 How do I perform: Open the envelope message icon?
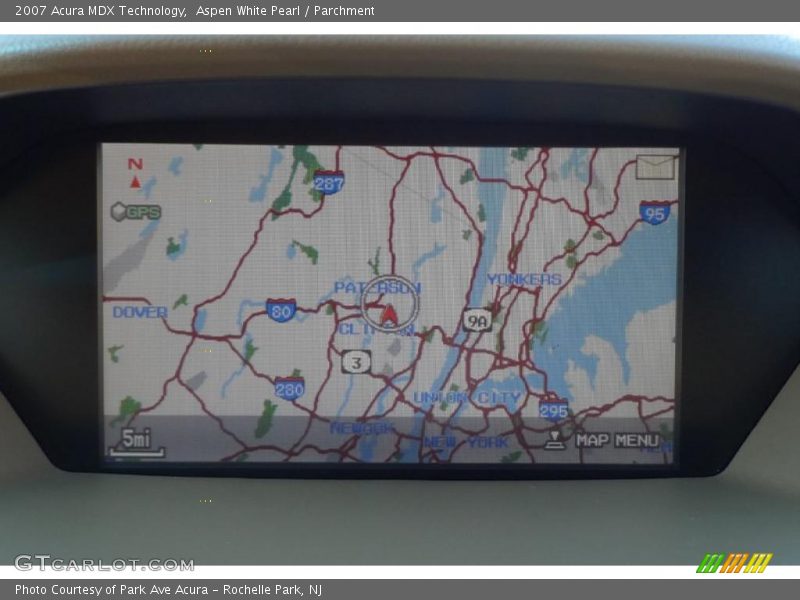[656, 167]
